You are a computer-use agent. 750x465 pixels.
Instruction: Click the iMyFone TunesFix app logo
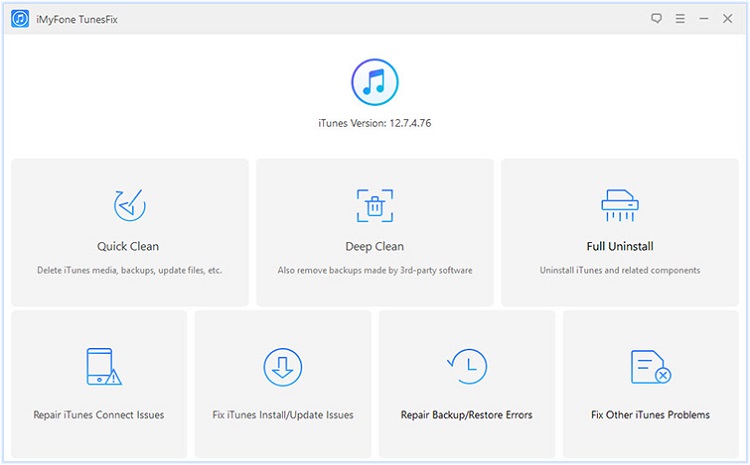tap(20, 19)
